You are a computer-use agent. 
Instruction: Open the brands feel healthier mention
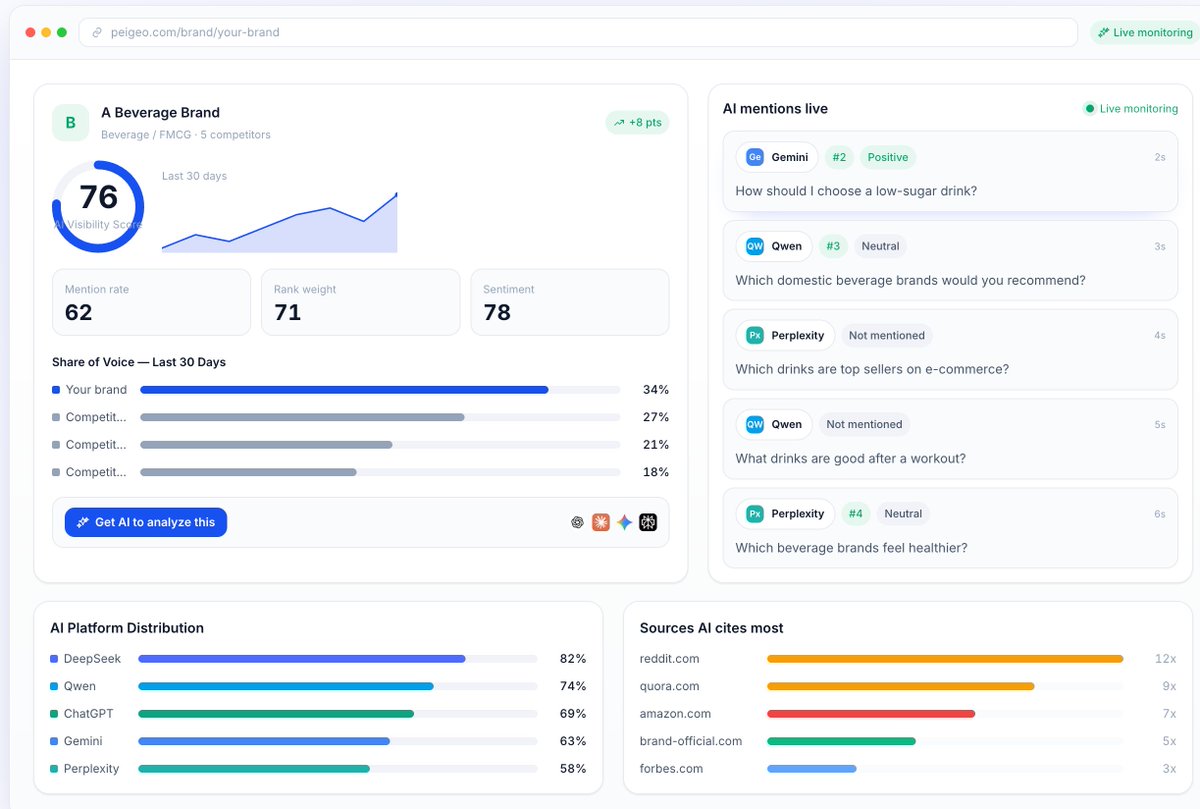click(x=950, y=527)
